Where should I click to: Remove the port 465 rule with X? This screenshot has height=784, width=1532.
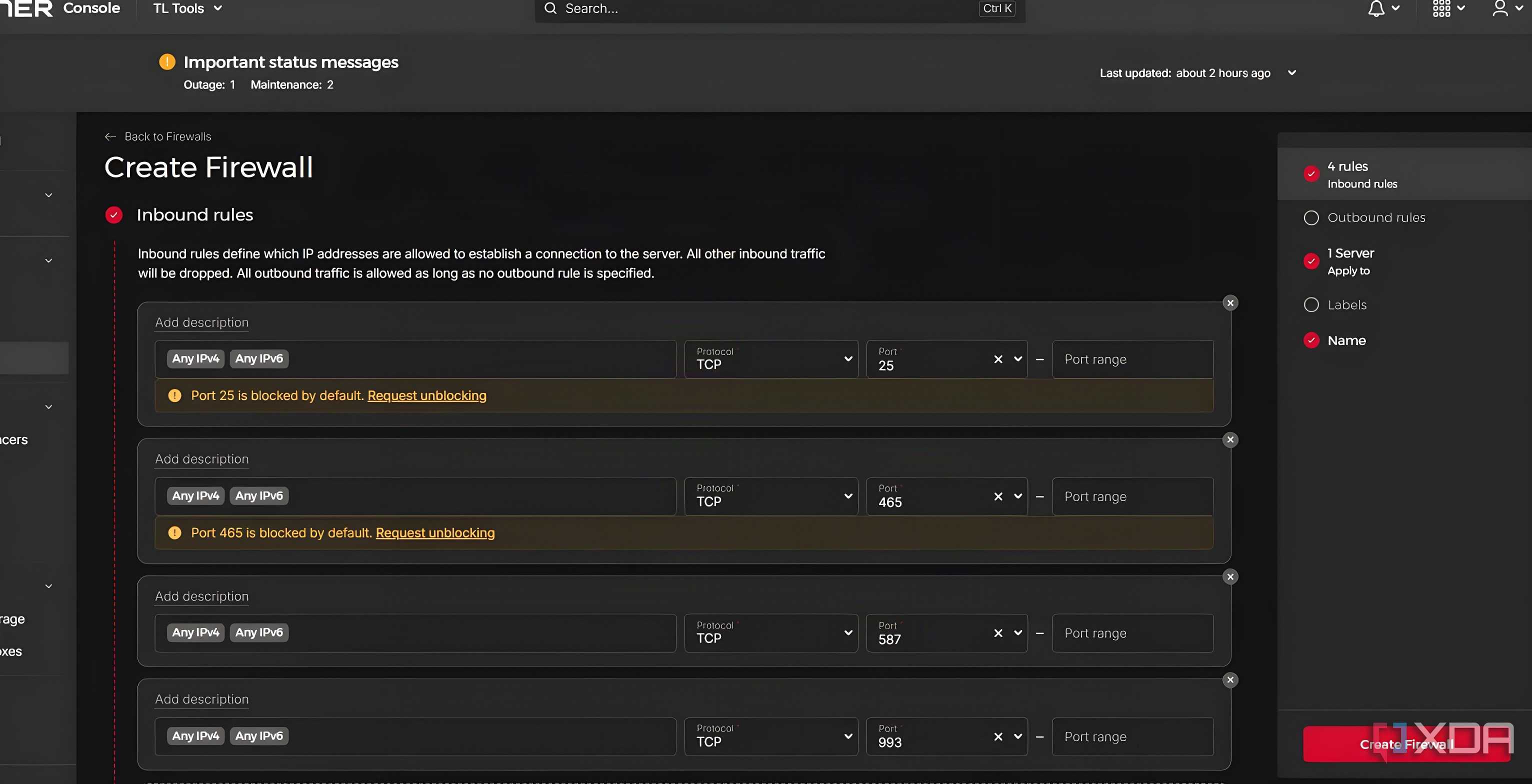tap(1230, 439)
